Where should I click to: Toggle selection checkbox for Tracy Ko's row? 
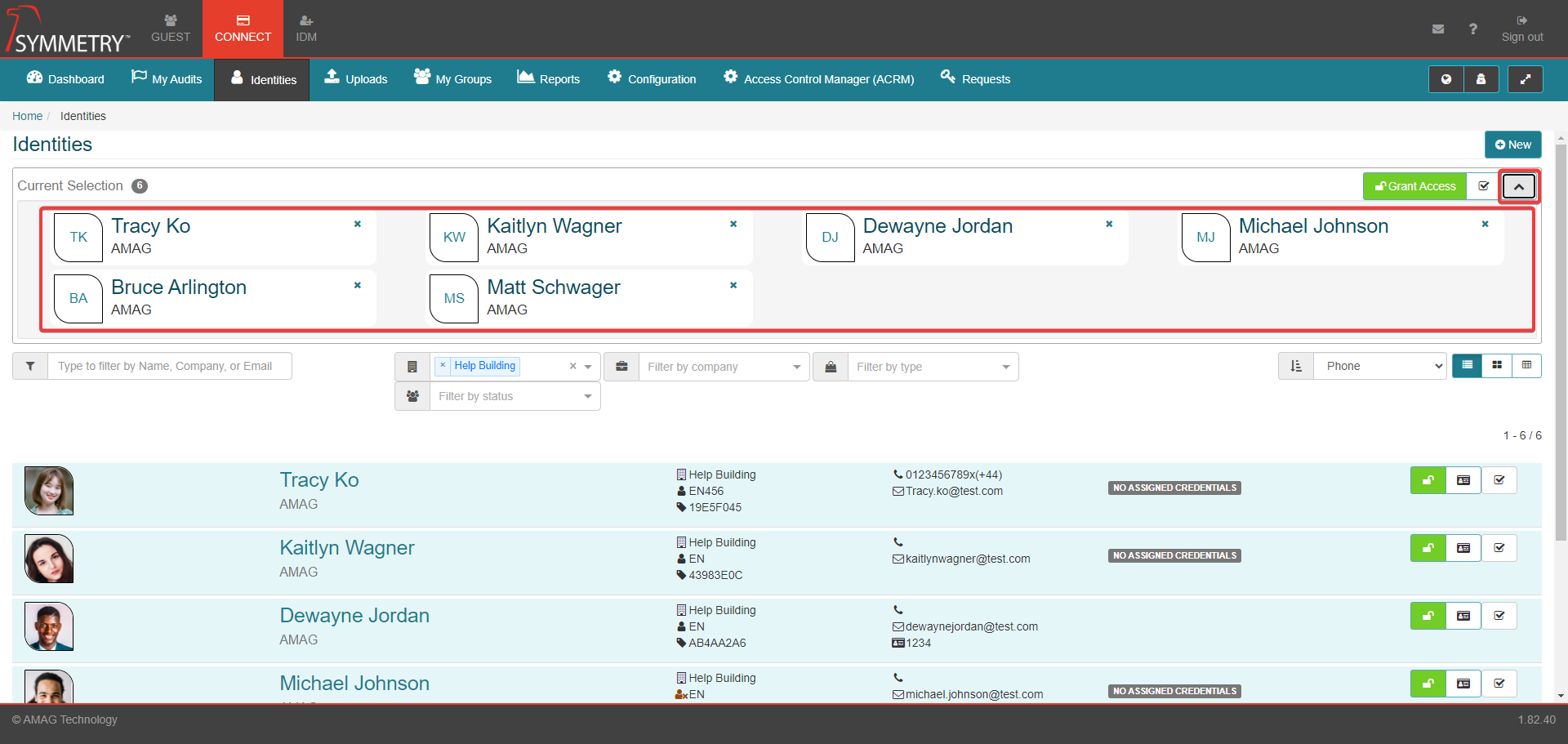[x=1499, y=480]
